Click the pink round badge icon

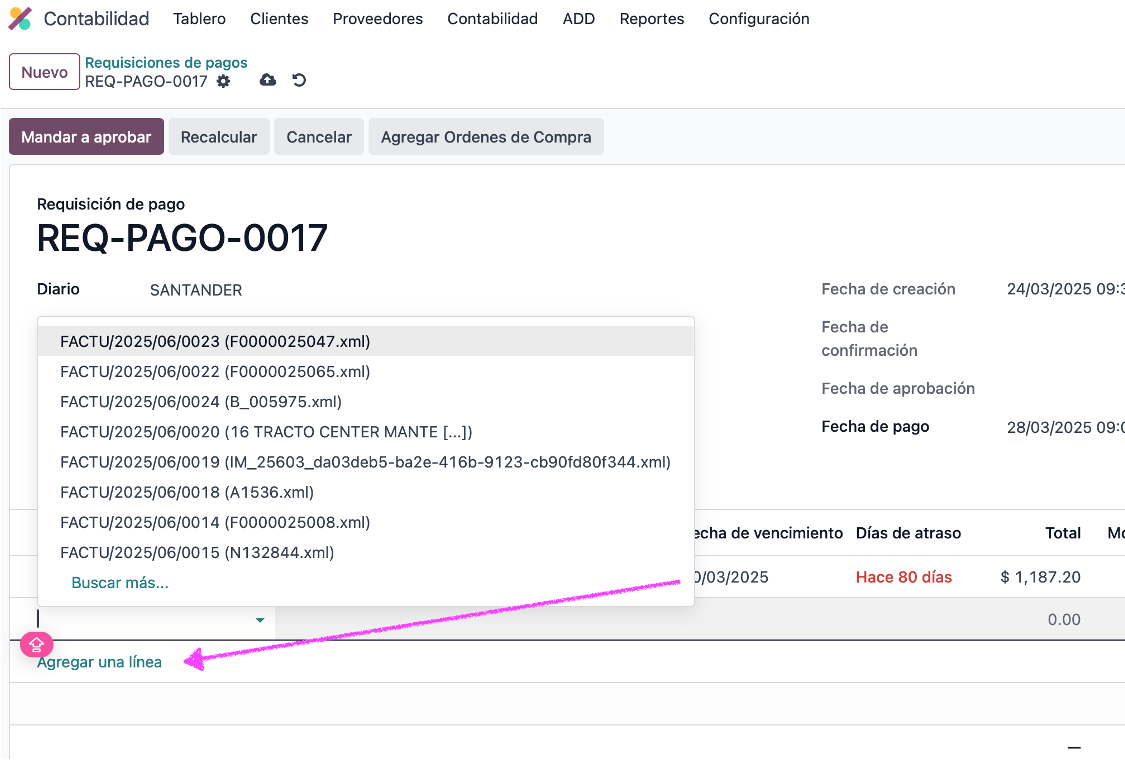[36, 644]
